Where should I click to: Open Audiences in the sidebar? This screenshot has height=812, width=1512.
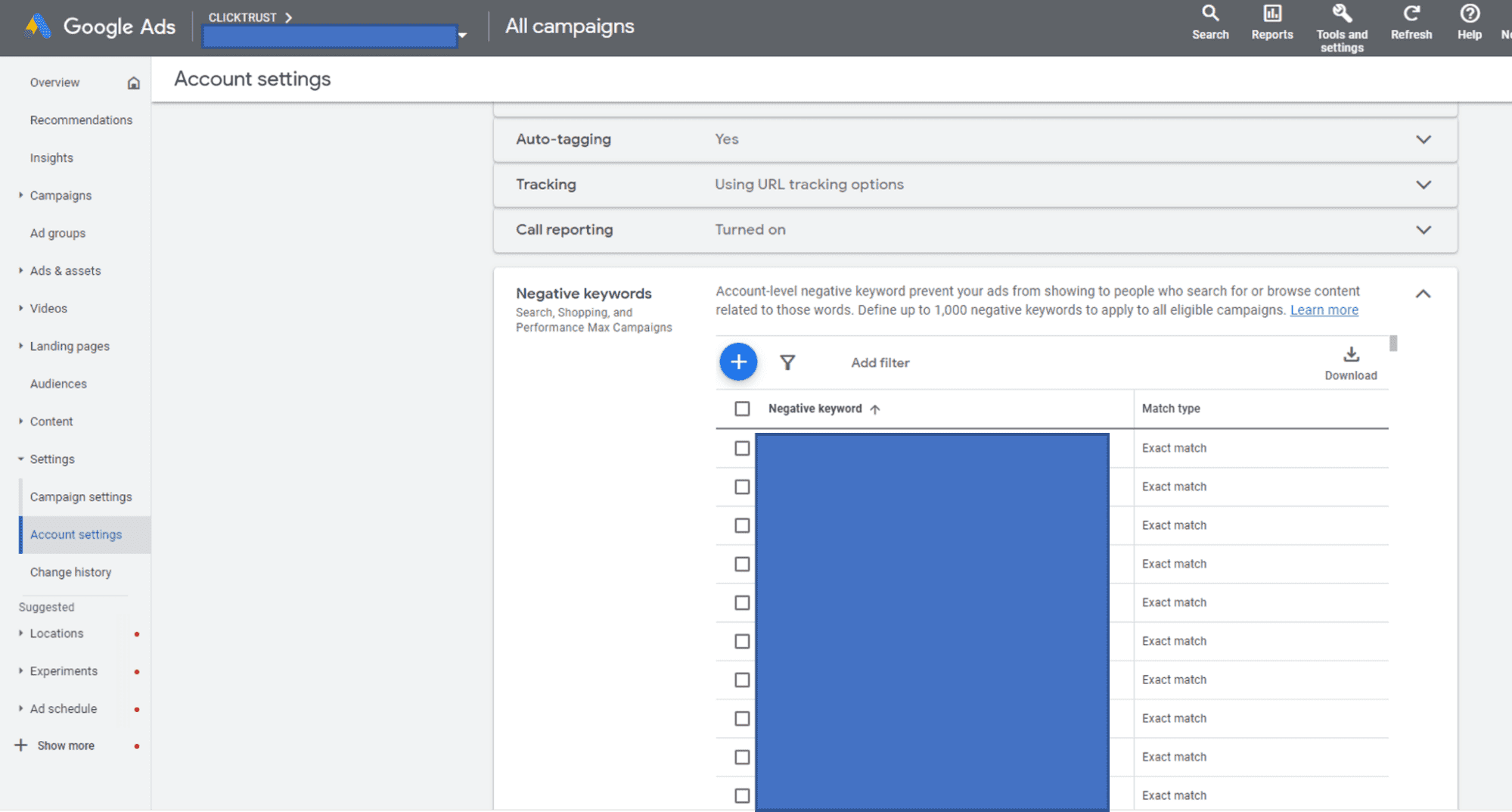pyautogui.click(x=58, y=384)
